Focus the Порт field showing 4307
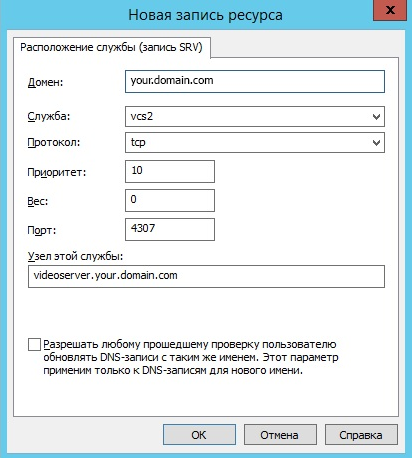Image resolution: width=412 pixels, height=458 pixels. (170, 229)
